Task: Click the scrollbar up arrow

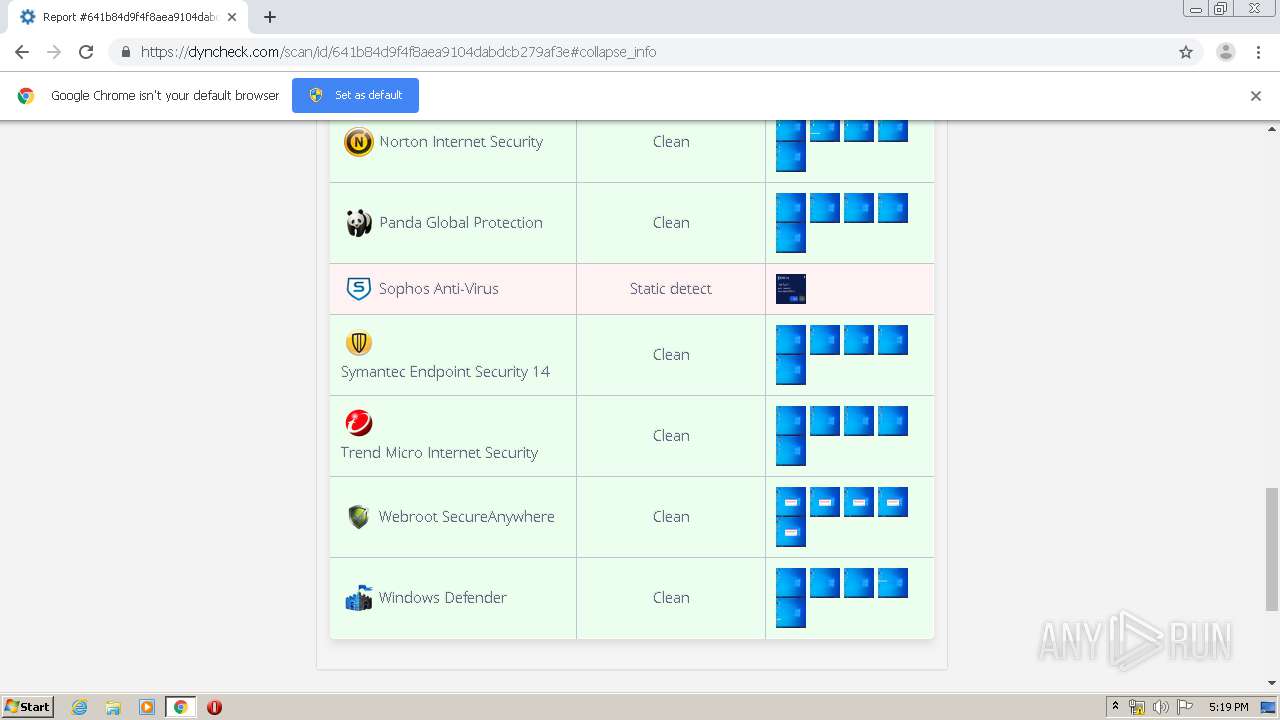Action: pyautogui.click(x=1272, y=129)
